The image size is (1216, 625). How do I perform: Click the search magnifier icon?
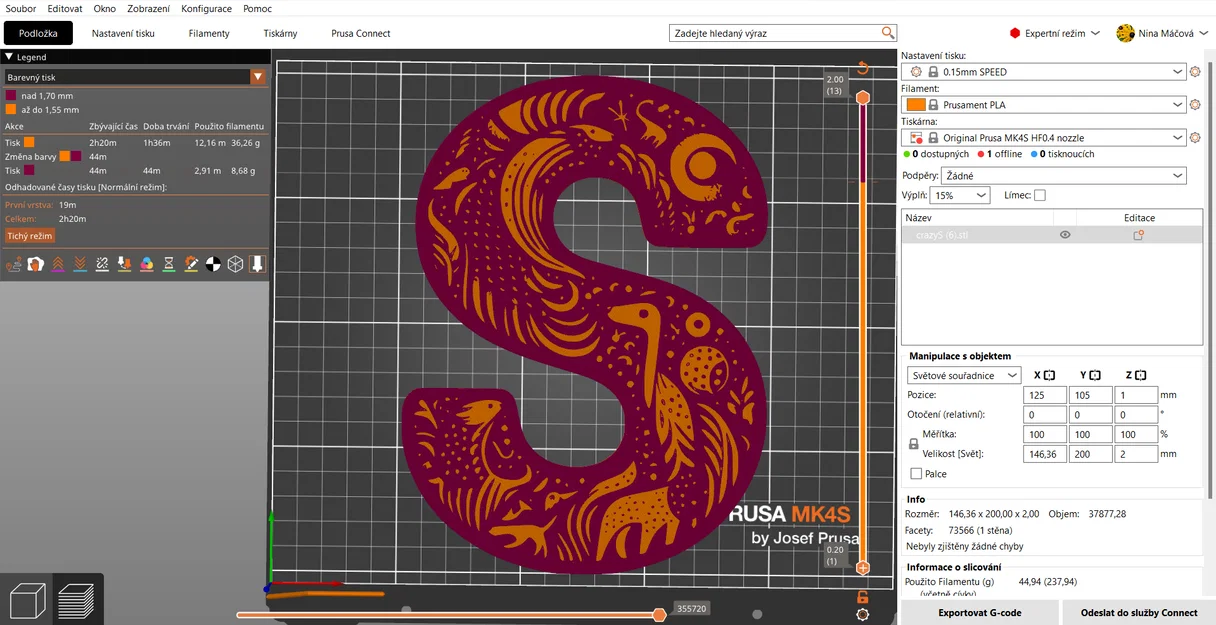tap(888, 33)
